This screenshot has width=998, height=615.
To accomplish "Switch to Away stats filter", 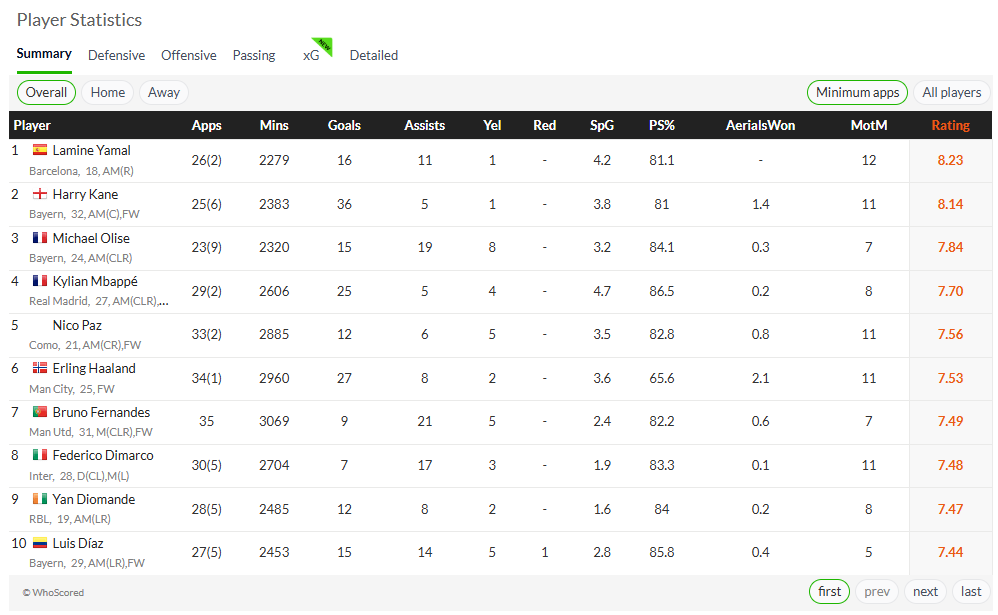I will click(164, 92).
